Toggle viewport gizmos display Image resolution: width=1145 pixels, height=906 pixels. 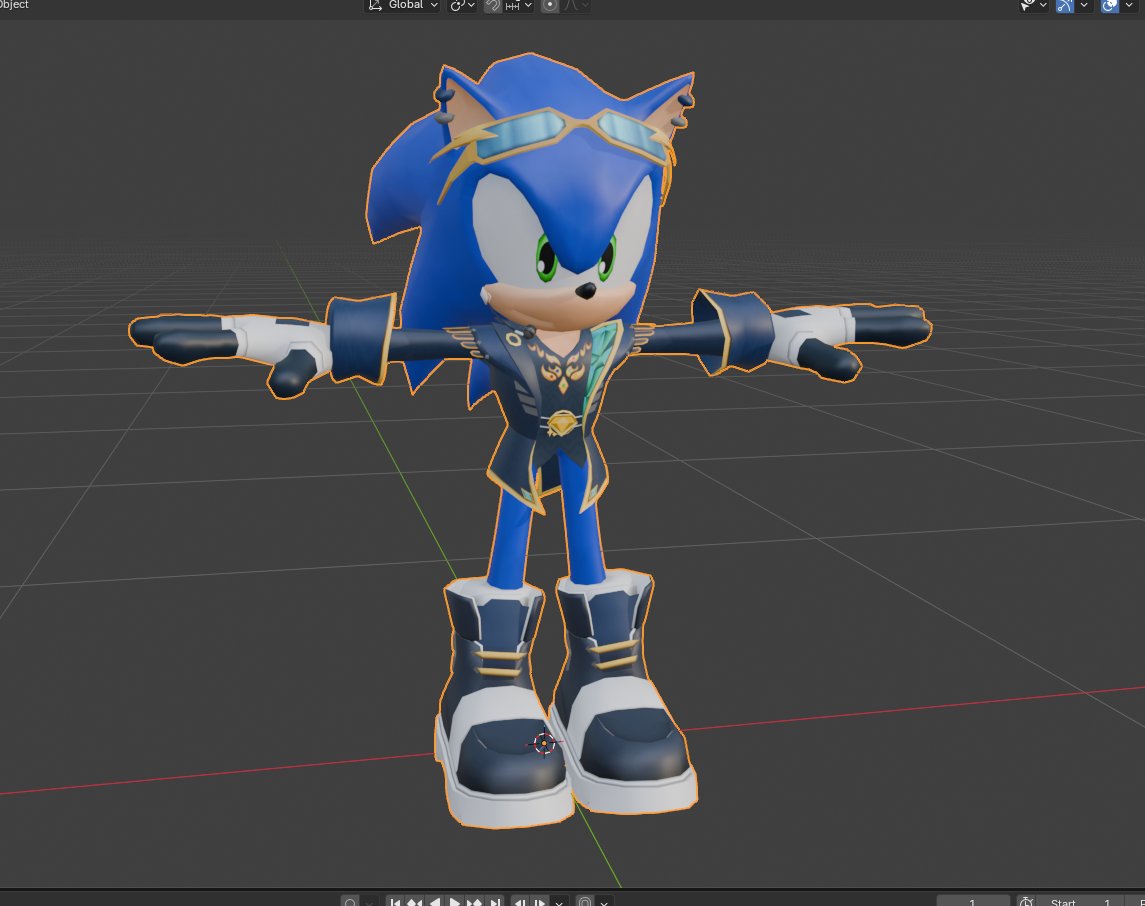[1065, 5]
